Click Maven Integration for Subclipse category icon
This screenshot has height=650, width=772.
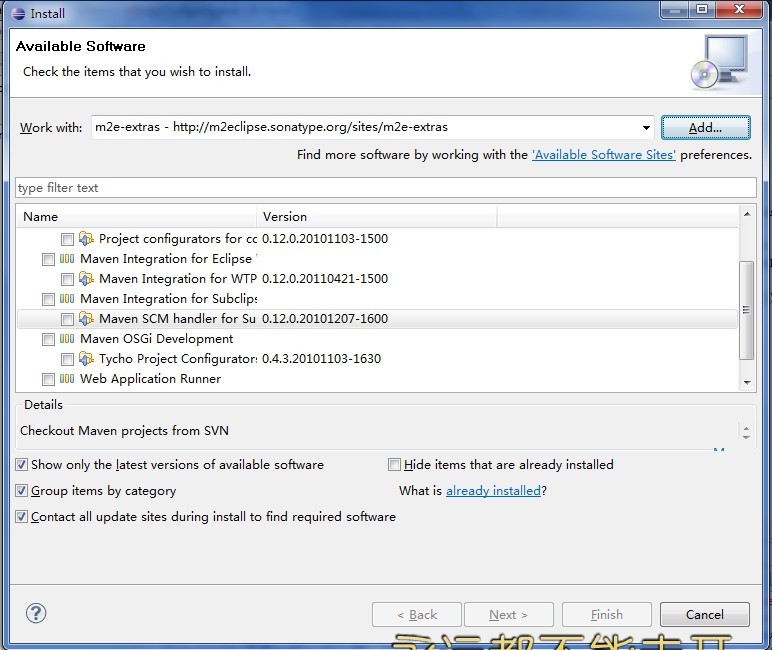click(67, 299)
